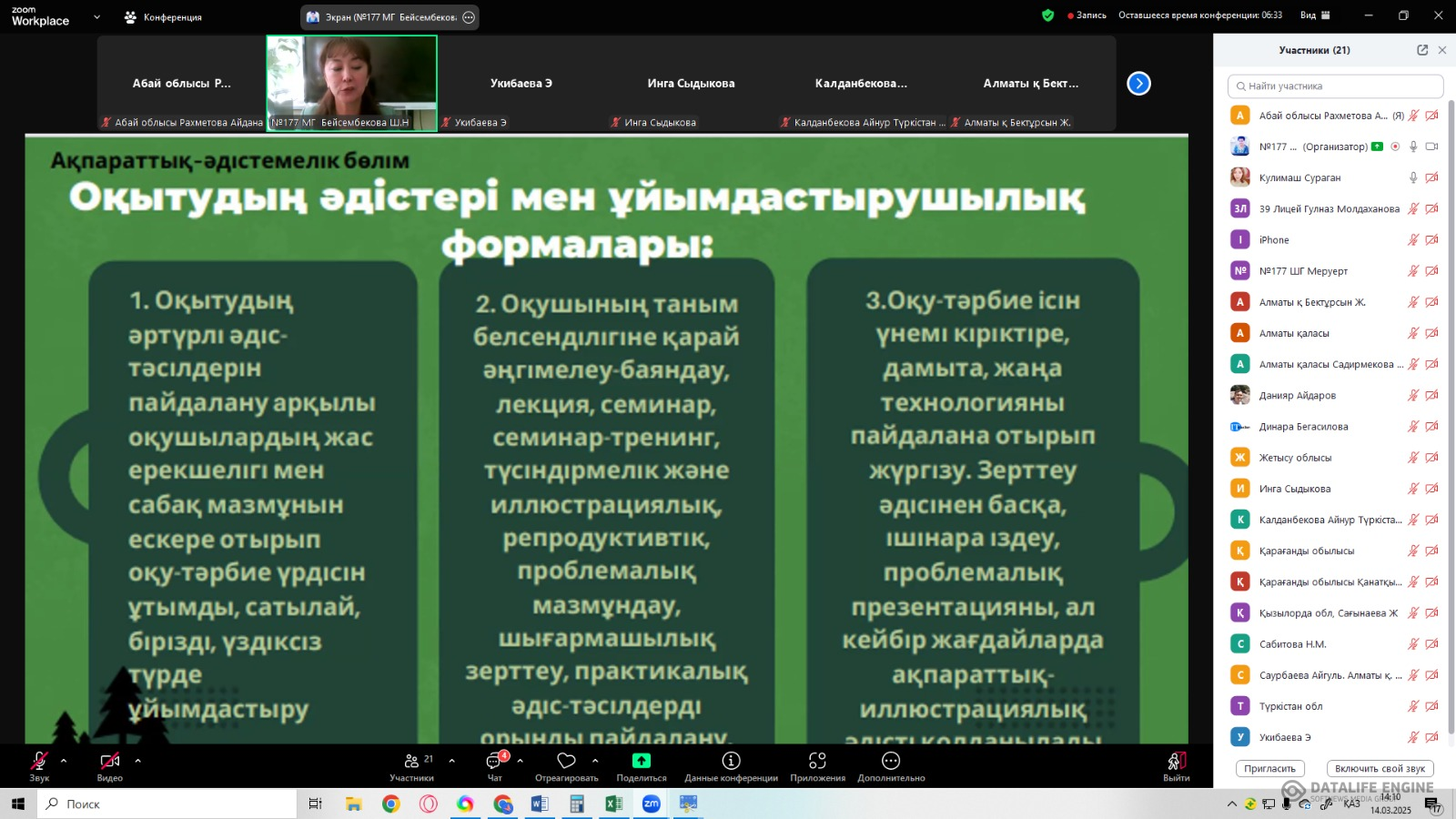Click the More (Дополнительно) ellipsis icon
The width and height of the screenshot is (1456, 819).
pos(891,761)
